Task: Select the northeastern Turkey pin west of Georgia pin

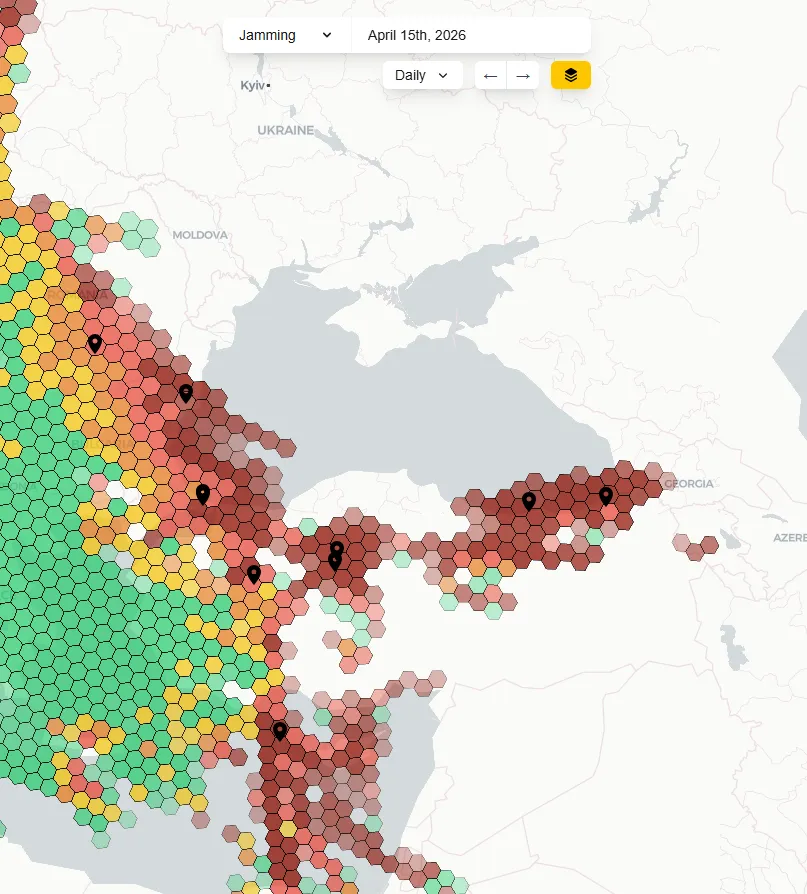Action: tap(529, 501)
